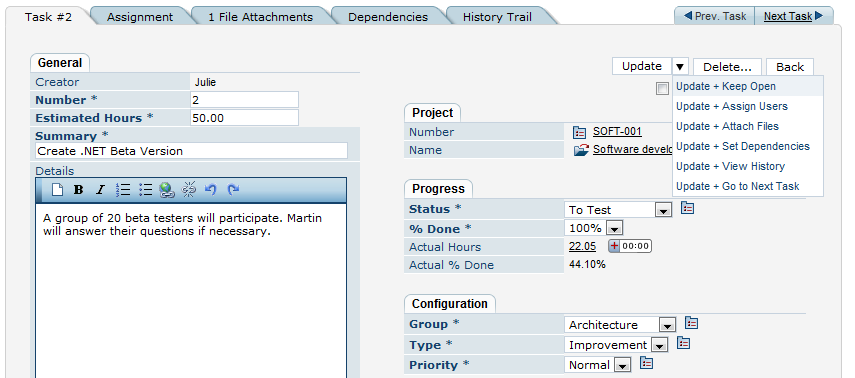Click the list icon beside Status dropdown
855x378 pixels.
[688, 208]
